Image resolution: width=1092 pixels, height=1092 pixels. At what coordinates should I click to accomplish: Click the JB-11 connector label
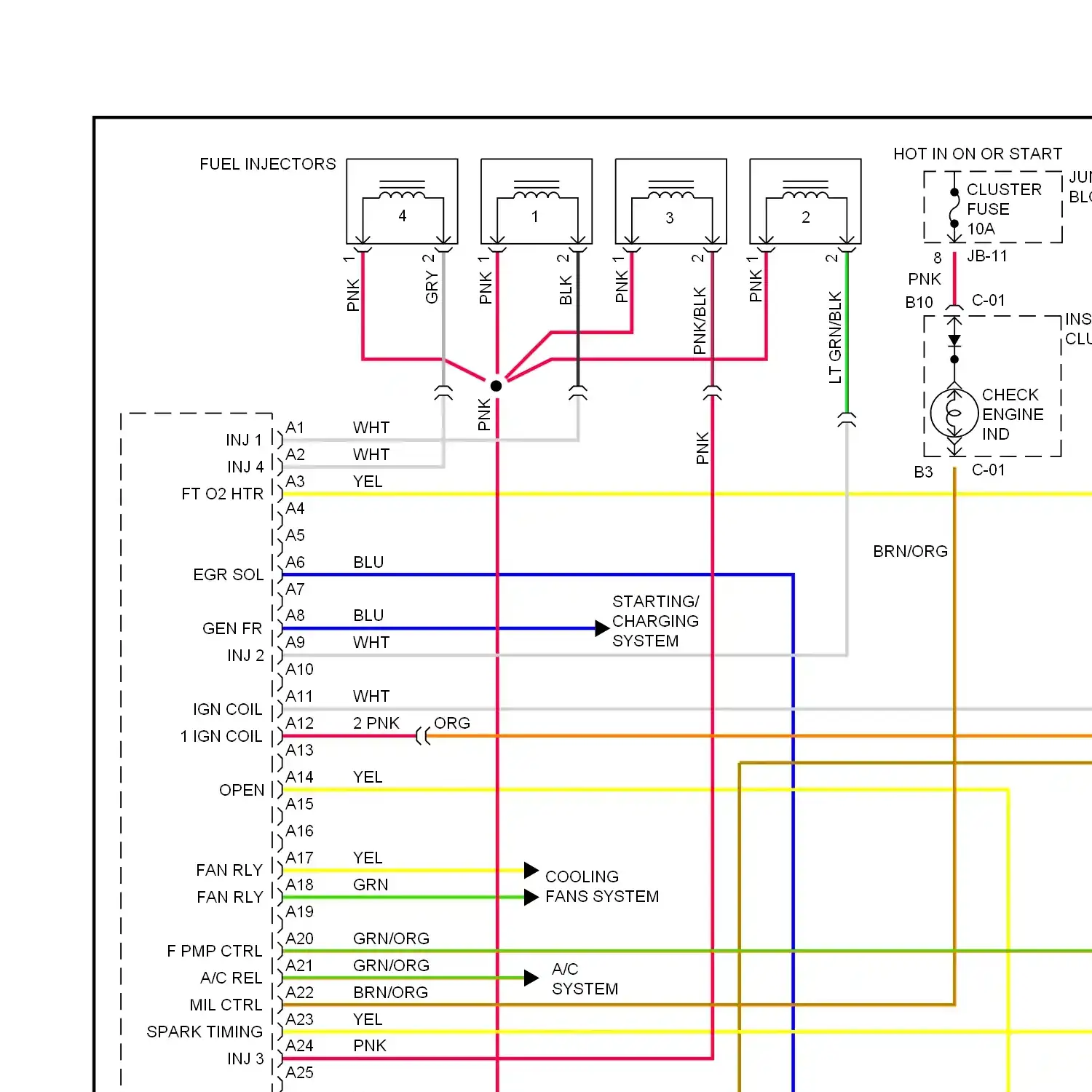pos(987,256)
